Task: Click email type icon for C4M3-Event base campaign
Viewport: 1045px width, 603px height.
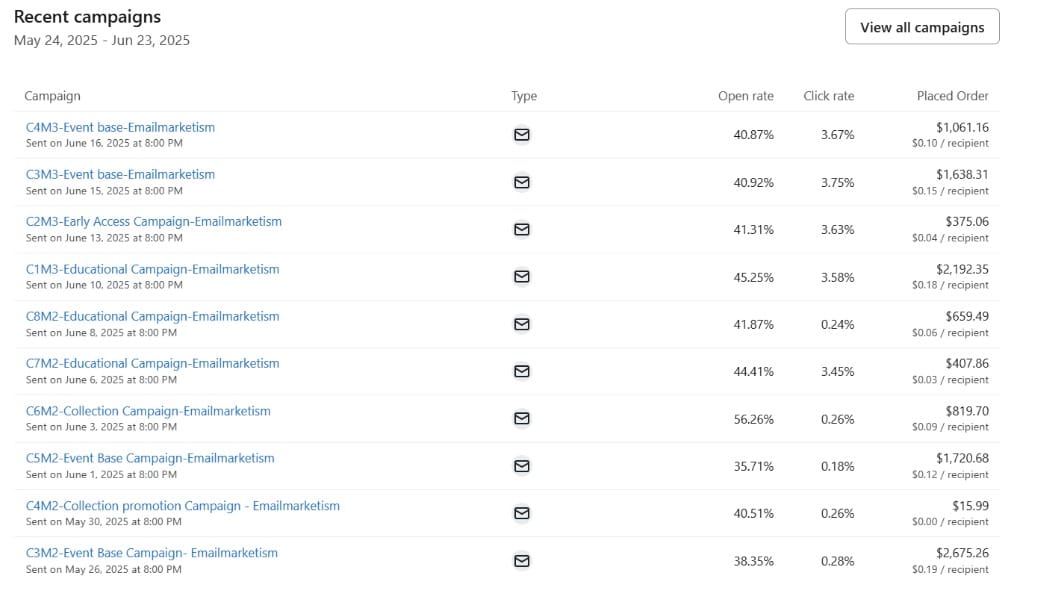Action: tap(521, 135)
